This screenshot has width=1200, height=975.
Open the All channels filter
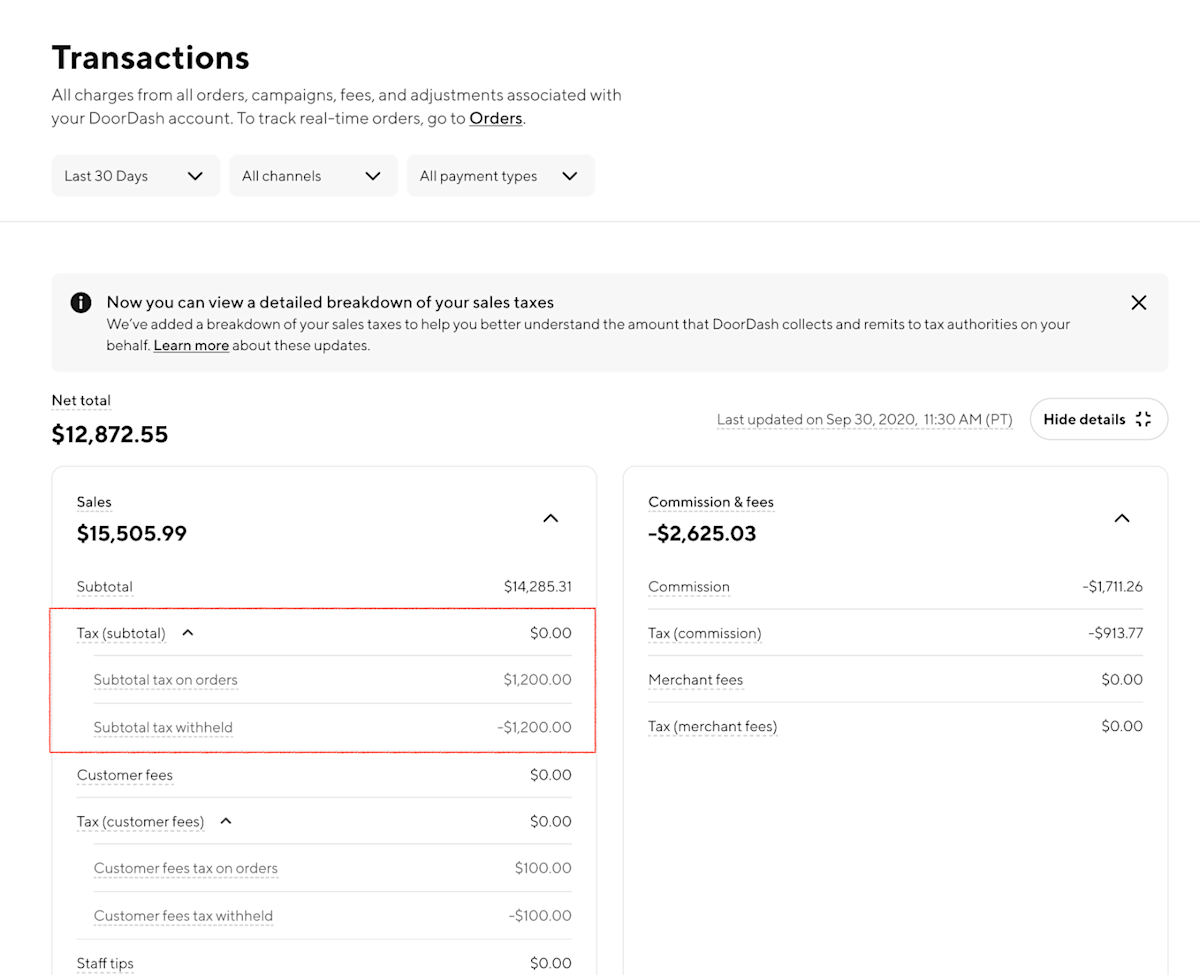click(313, 175)
